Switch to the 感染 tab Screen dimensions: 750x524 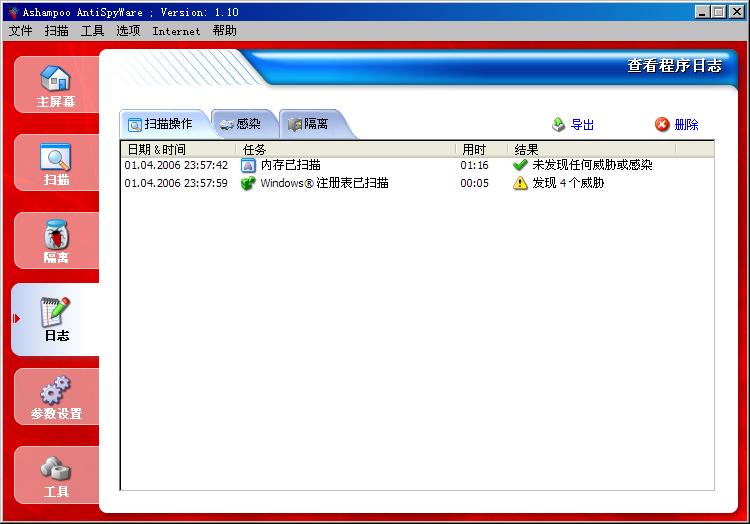[x=244, y=124]
